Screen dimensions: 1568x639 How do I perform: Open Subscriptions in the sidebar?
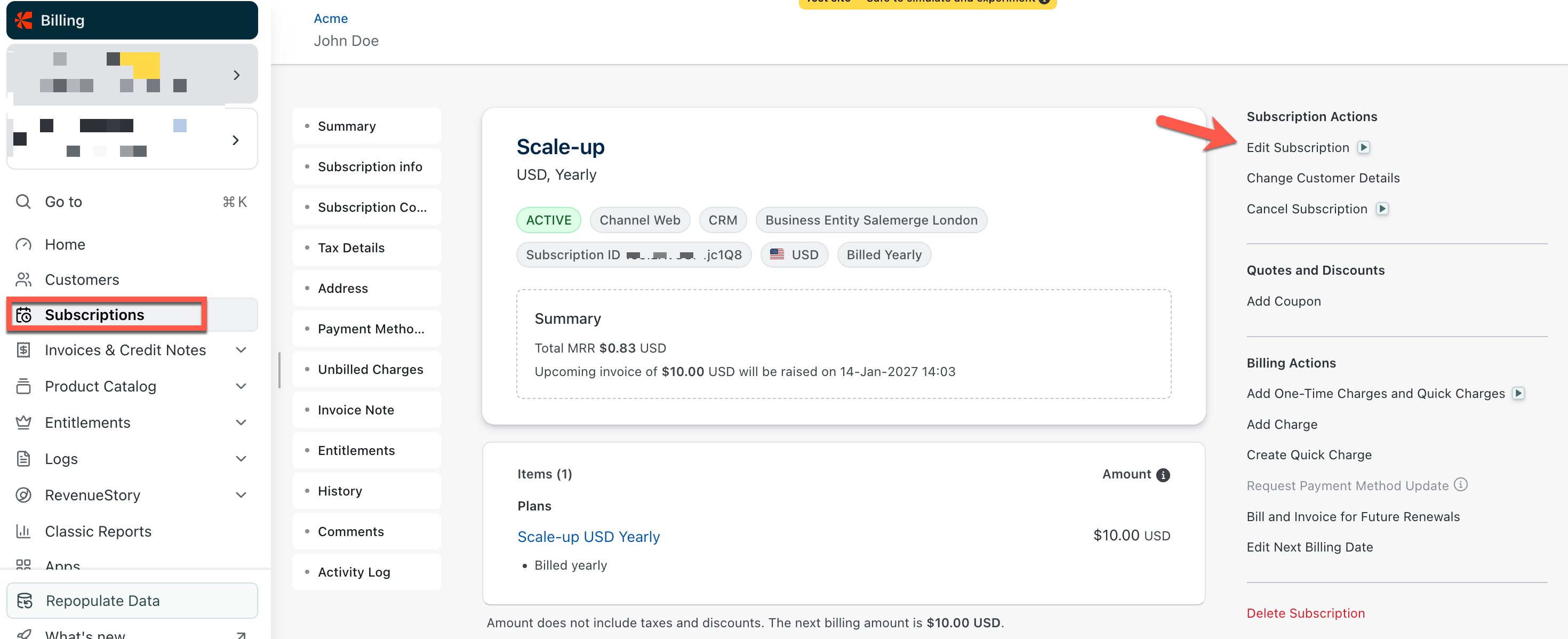click(x=94, y=315)
